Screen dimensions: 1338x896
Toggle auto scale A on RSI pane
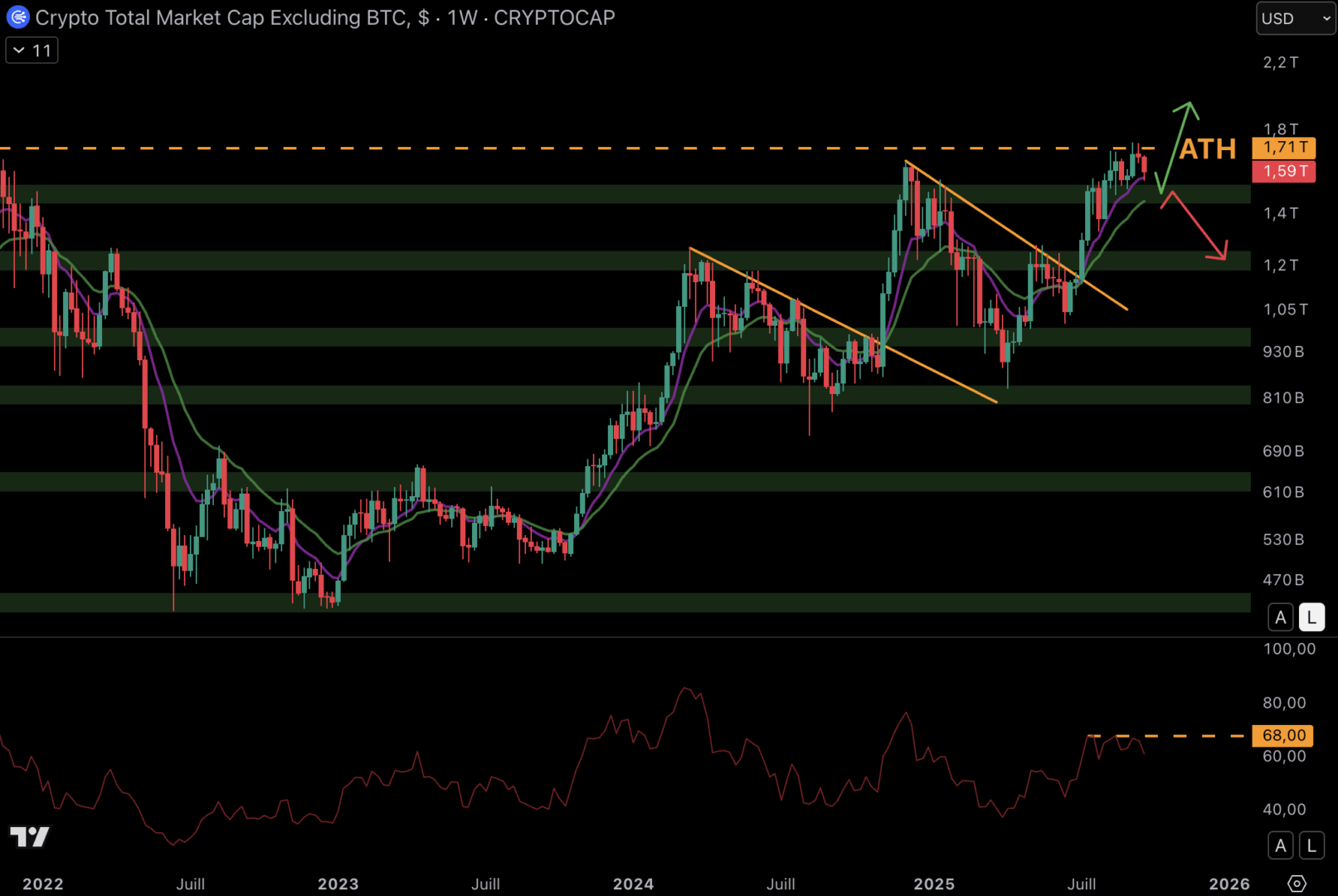tap(1280, 845)
